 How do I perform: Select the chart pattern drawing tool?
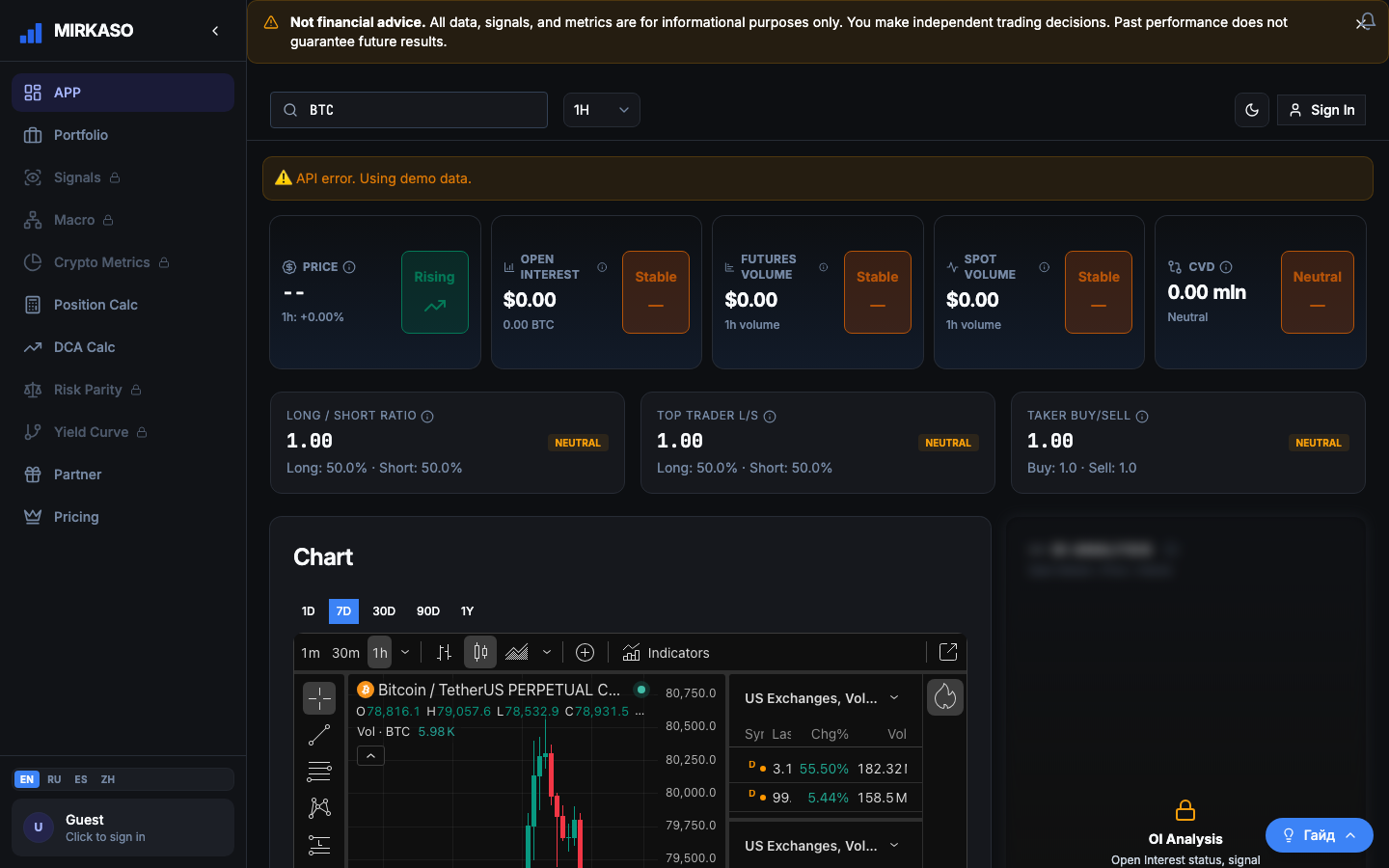[x=319, y=808]
